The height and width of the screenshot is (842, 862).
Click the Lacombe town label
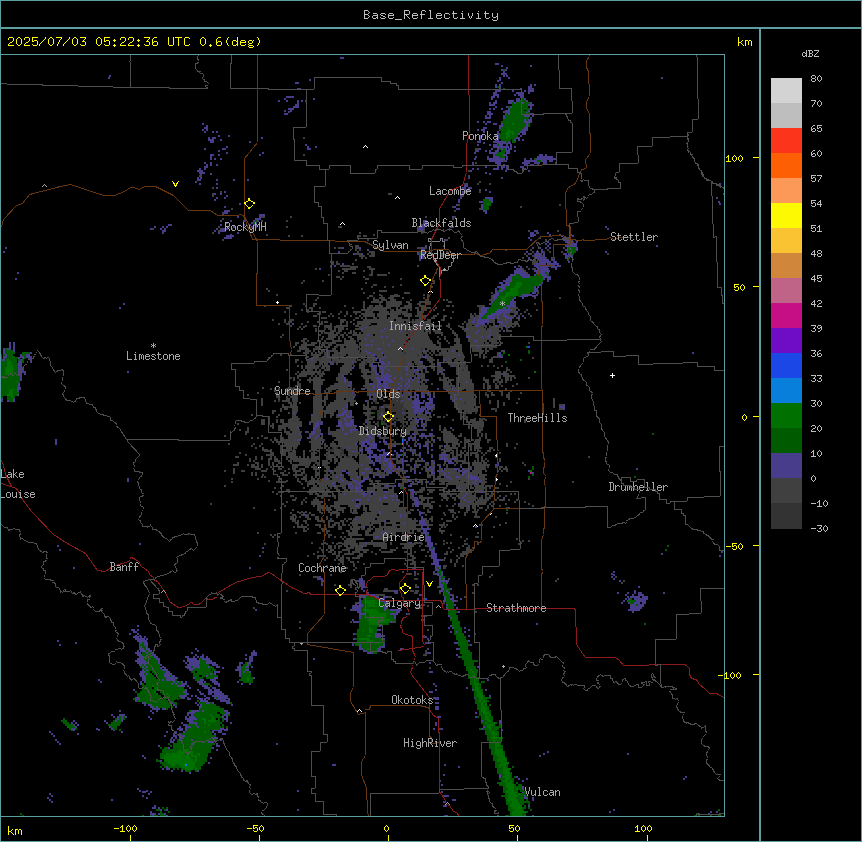pos(450,191)
